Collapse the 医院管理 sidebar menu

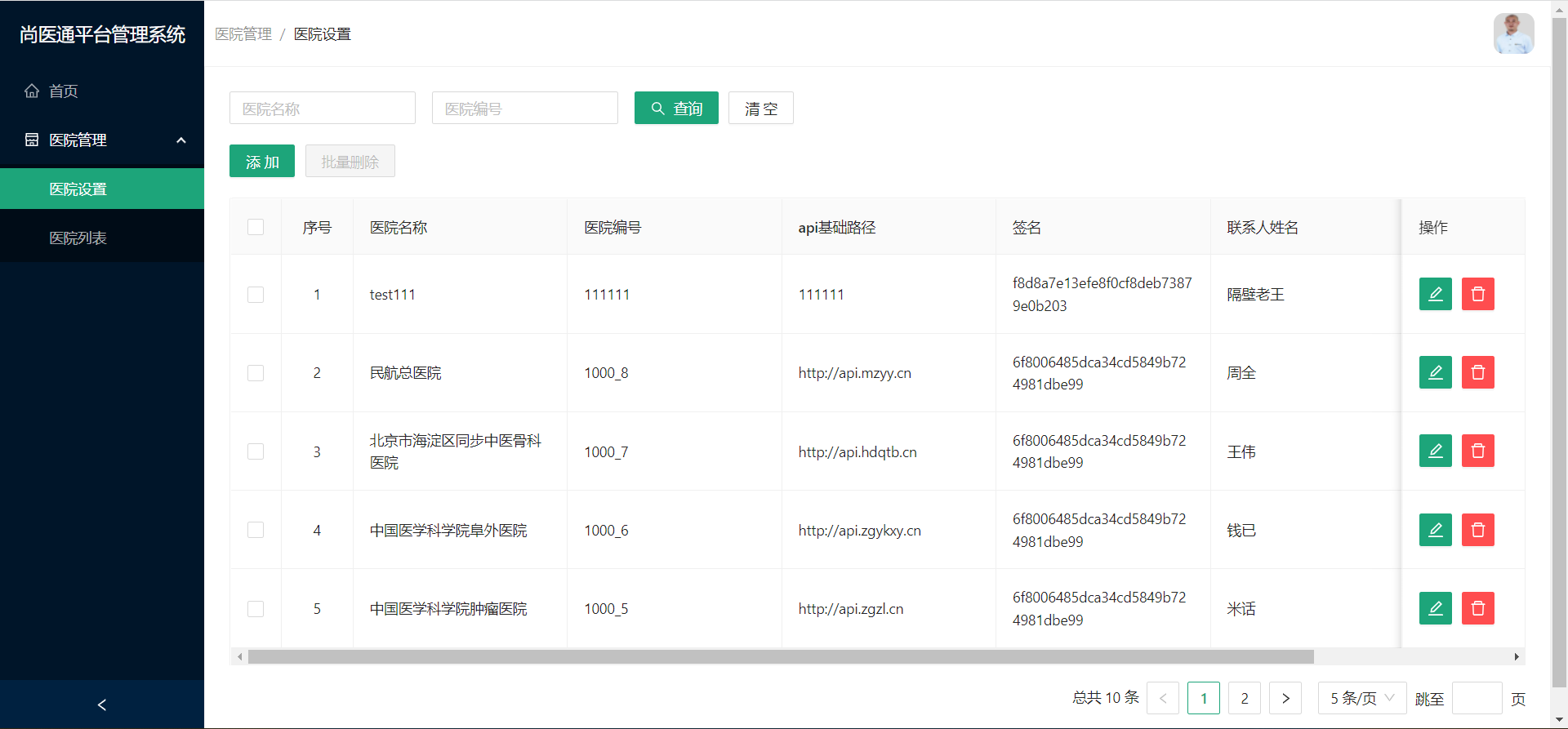pyautogui.click(x=102, y=140)
